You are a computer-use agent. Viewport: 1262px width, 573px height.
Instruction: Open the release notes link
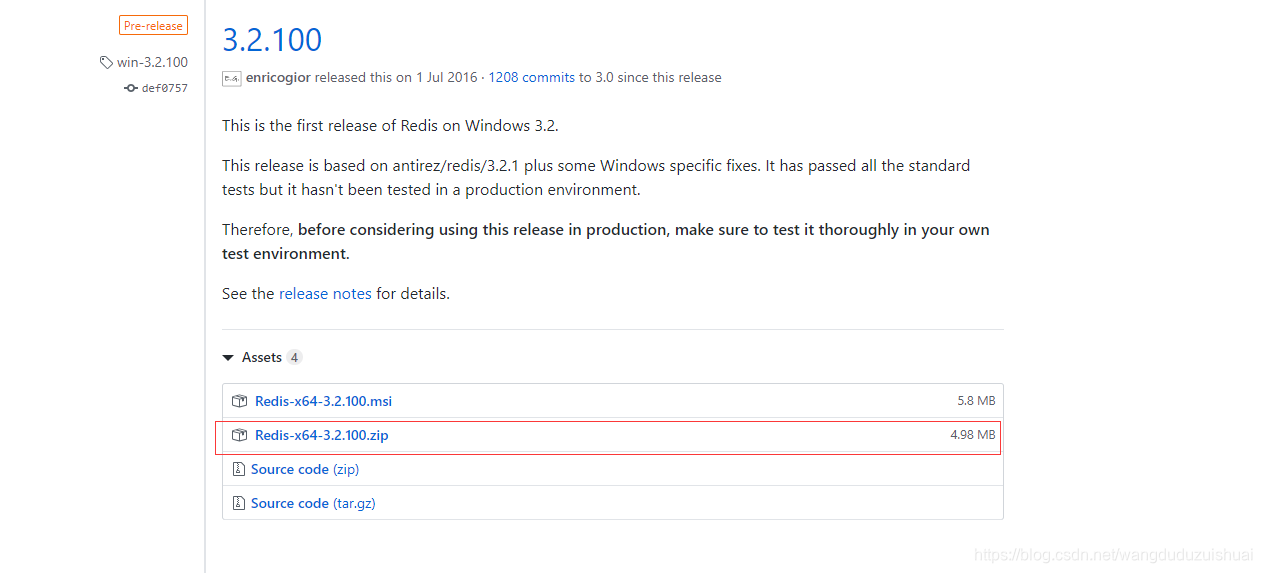(325, 294)
